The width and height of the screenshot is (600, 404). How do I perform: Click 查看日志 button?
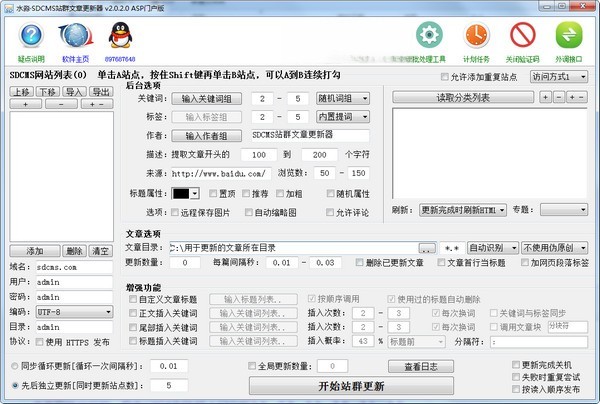point(421,367)
